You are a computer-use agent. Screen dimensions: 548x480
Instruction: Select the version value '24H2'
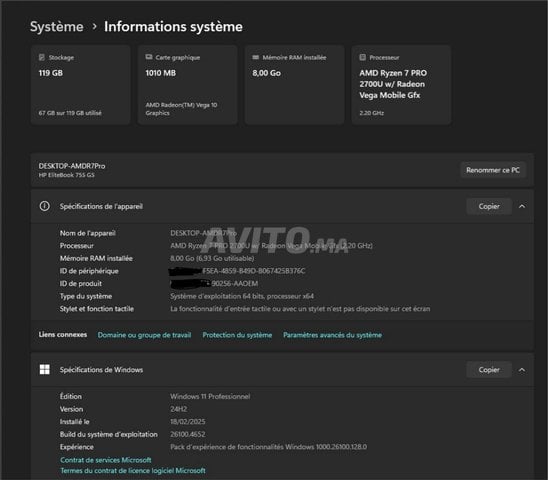179,409
